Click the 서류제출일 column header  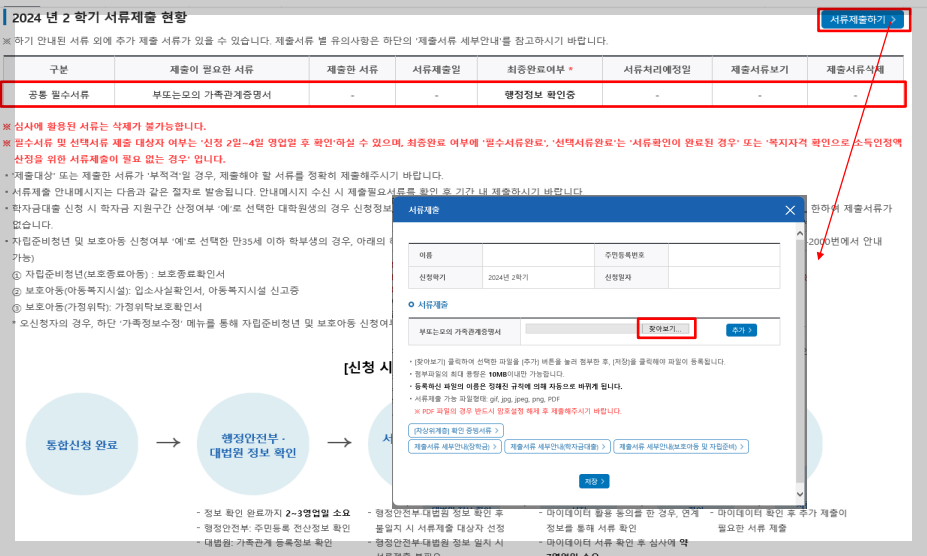436,69
